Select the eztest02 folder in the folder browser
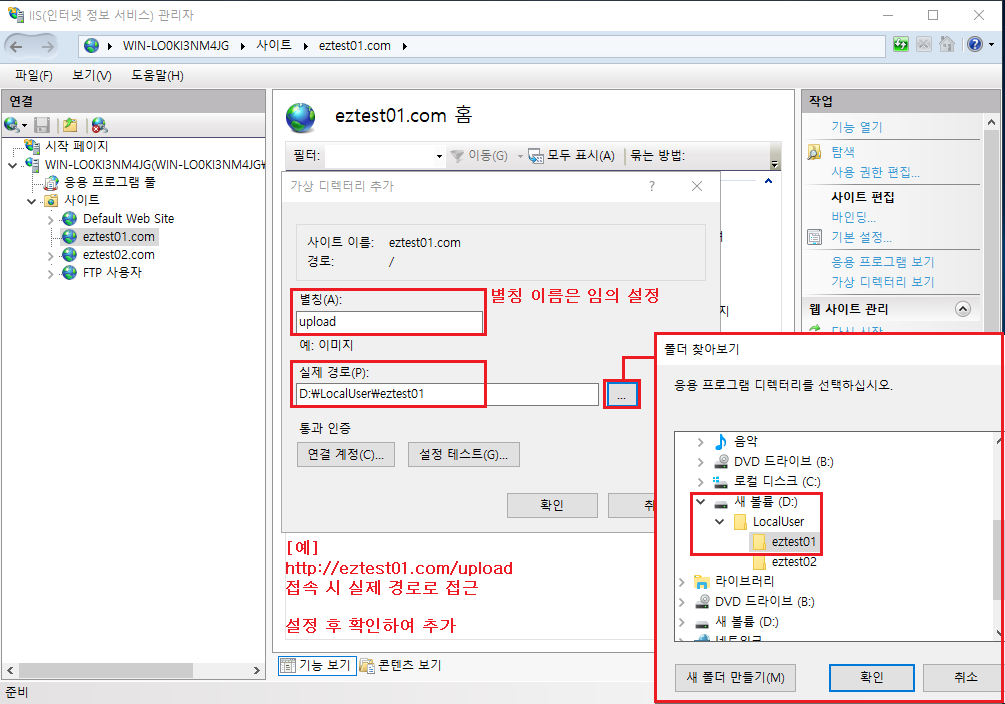This screenshot has height=704, width=1005. tap(794, 562)
